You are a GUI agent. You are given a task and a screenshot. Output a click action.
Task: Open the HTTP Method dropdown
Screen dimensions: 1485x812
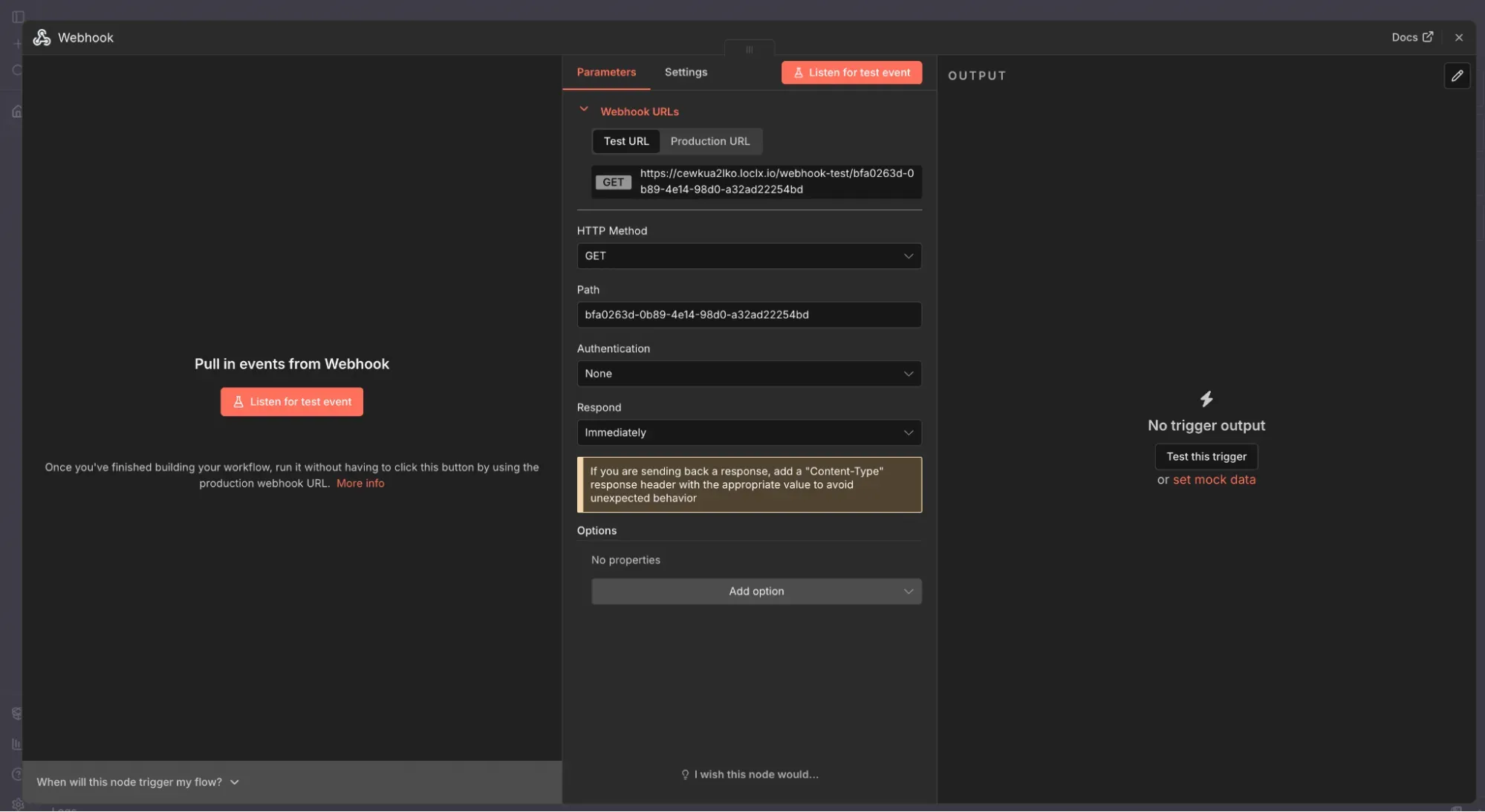tap(748, 256)
